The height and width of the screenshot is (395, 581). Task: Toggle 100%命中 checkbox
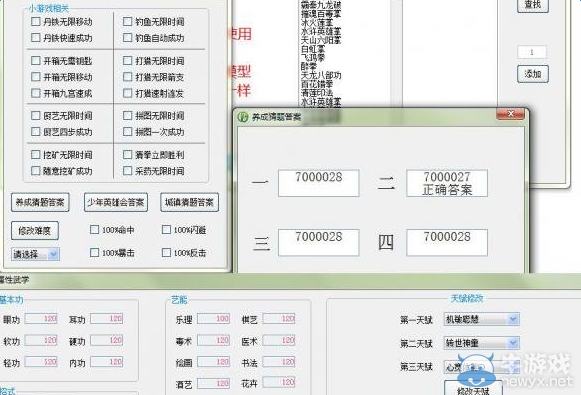(94, 230)
